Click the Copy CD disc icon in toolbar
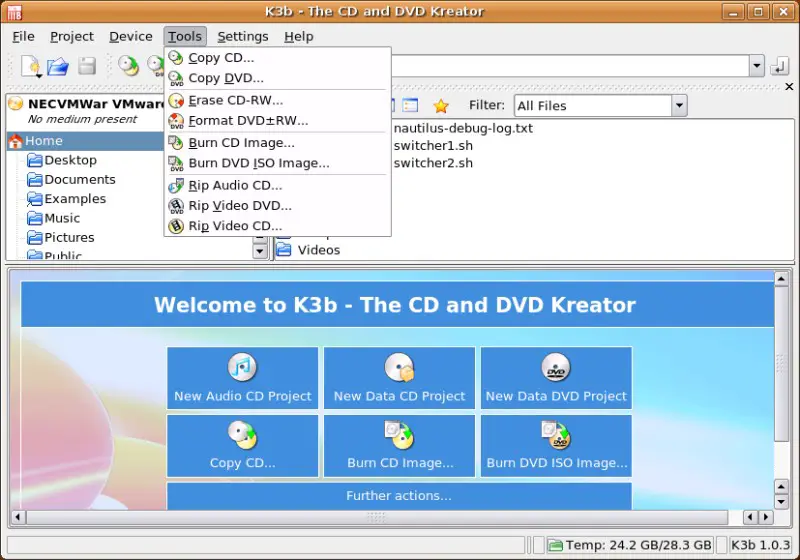Image resolution: width=800 pixels, height=560 pixels. [x=129, y=66]
